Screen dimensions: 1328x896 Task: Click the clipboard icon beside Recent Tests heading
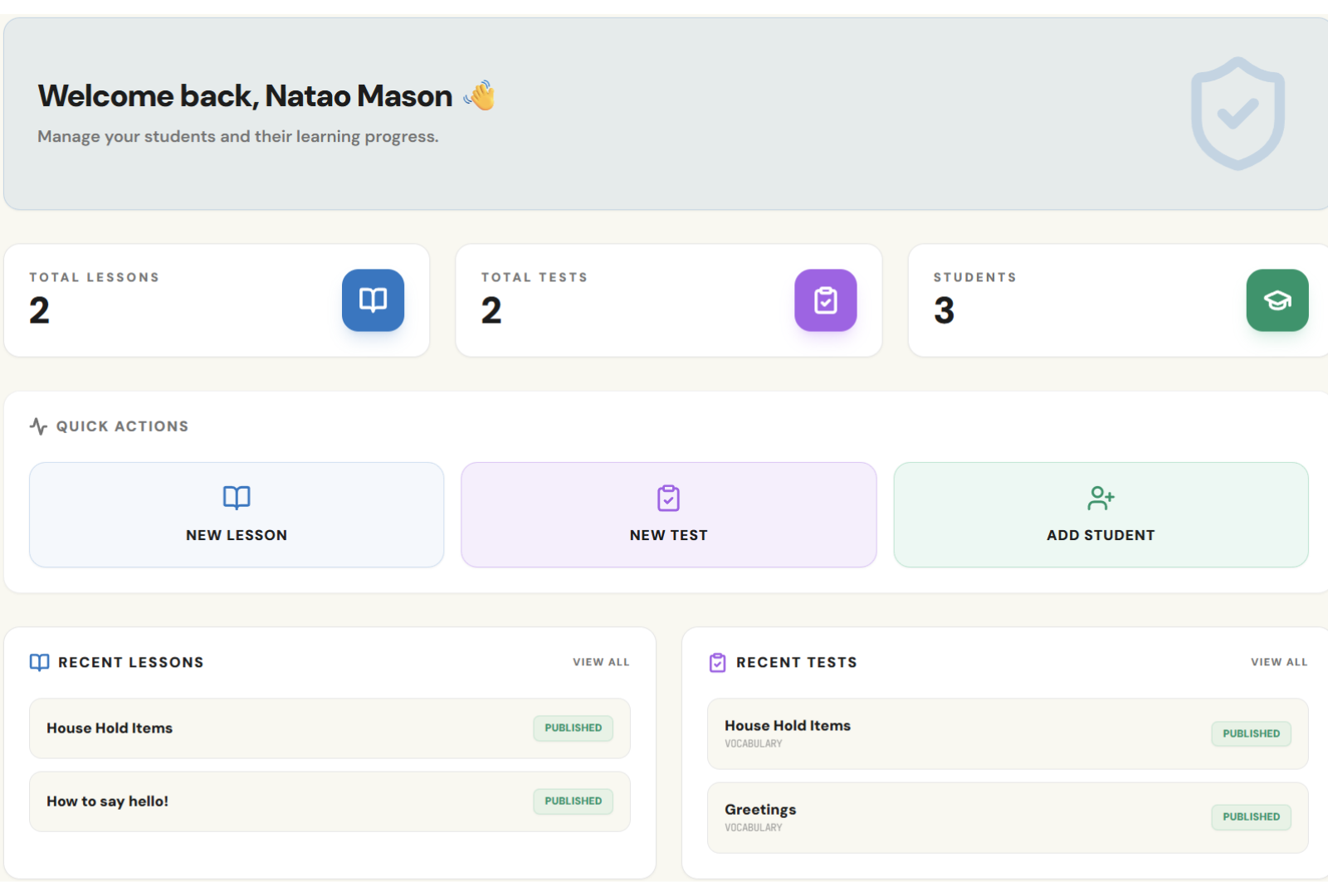(x=717, y=662)
